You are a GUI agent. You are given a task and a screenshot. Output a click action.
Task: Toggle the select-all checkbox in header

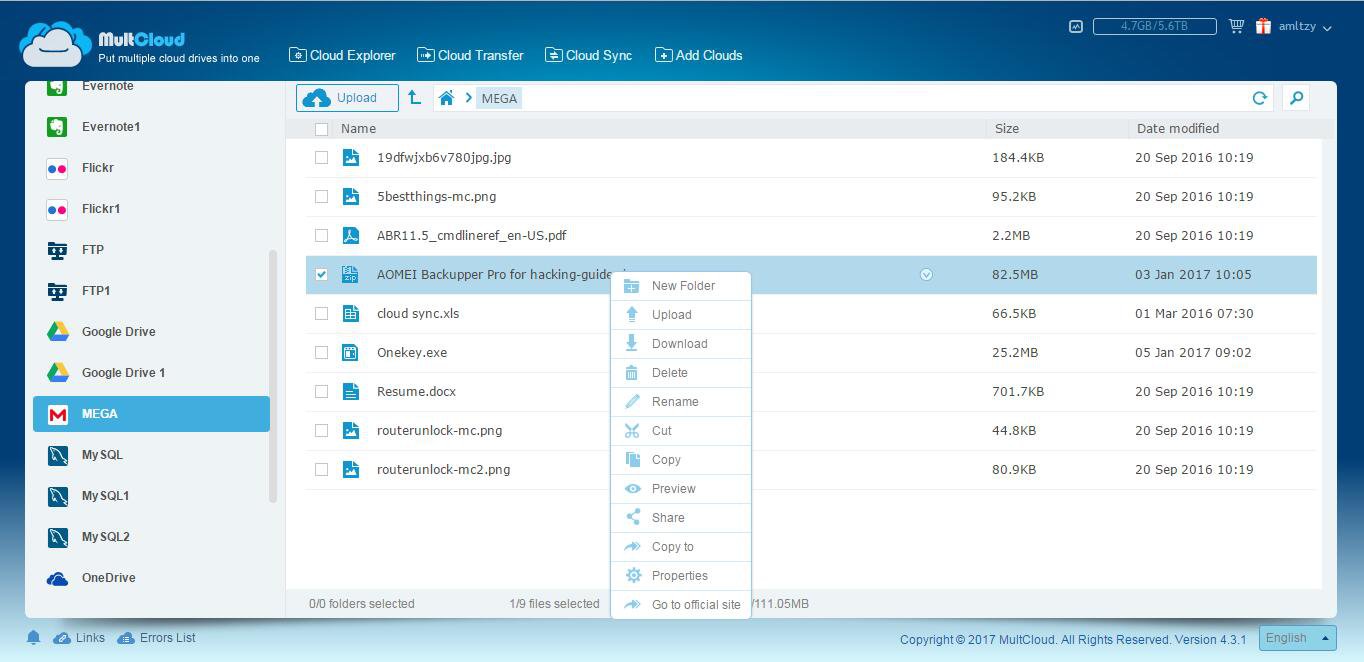tap(321, 129)
